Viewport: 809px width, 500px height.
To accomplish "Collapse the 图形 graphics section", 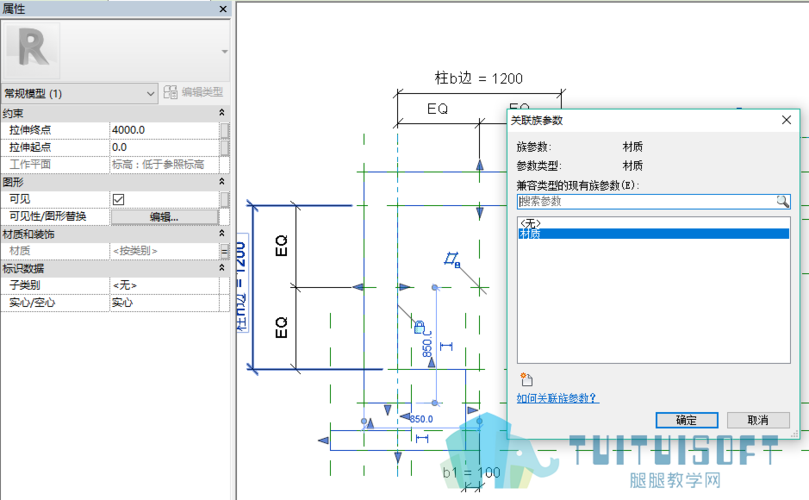I will click(x=222, y=182).
